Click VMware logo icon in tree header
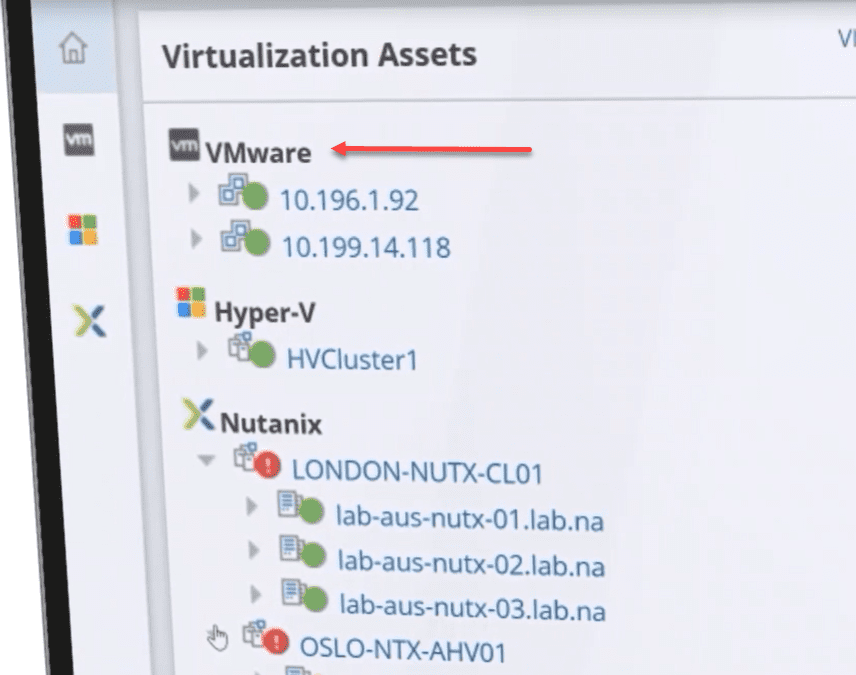The width and height of the screenshot is (856, 675). (x=184, y=145)
